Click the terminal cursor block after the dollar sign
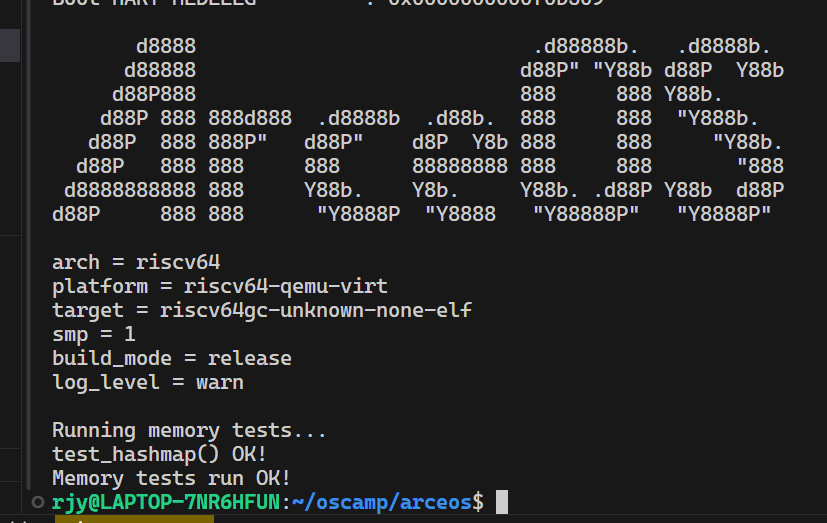Image resolution: width=827 pixels, height=523 pixels. [502, 502]
